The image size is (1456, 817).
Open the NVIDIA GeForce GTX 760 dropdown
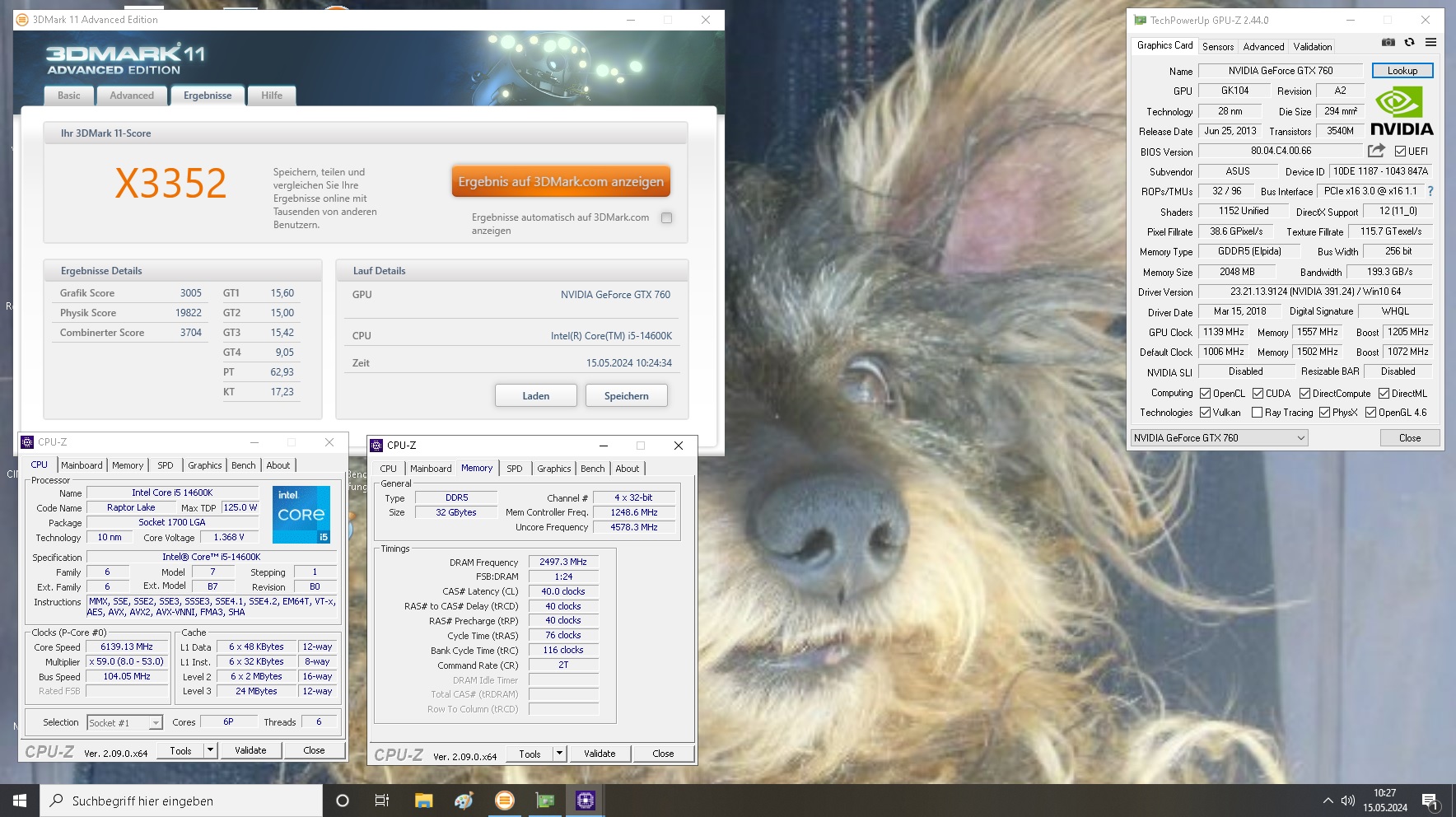pos(1219,438)
